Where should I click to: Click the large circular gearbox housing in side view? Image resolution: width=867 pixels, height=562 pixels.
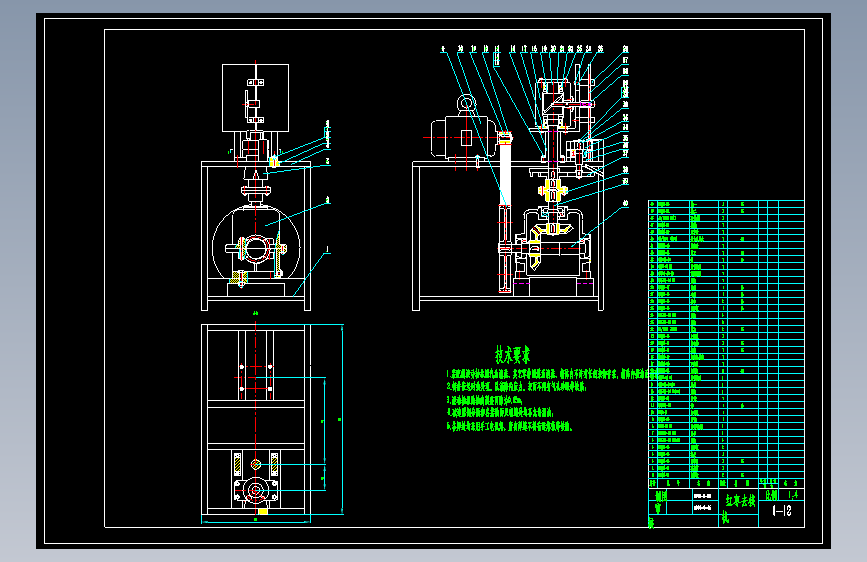click(256, 244)
